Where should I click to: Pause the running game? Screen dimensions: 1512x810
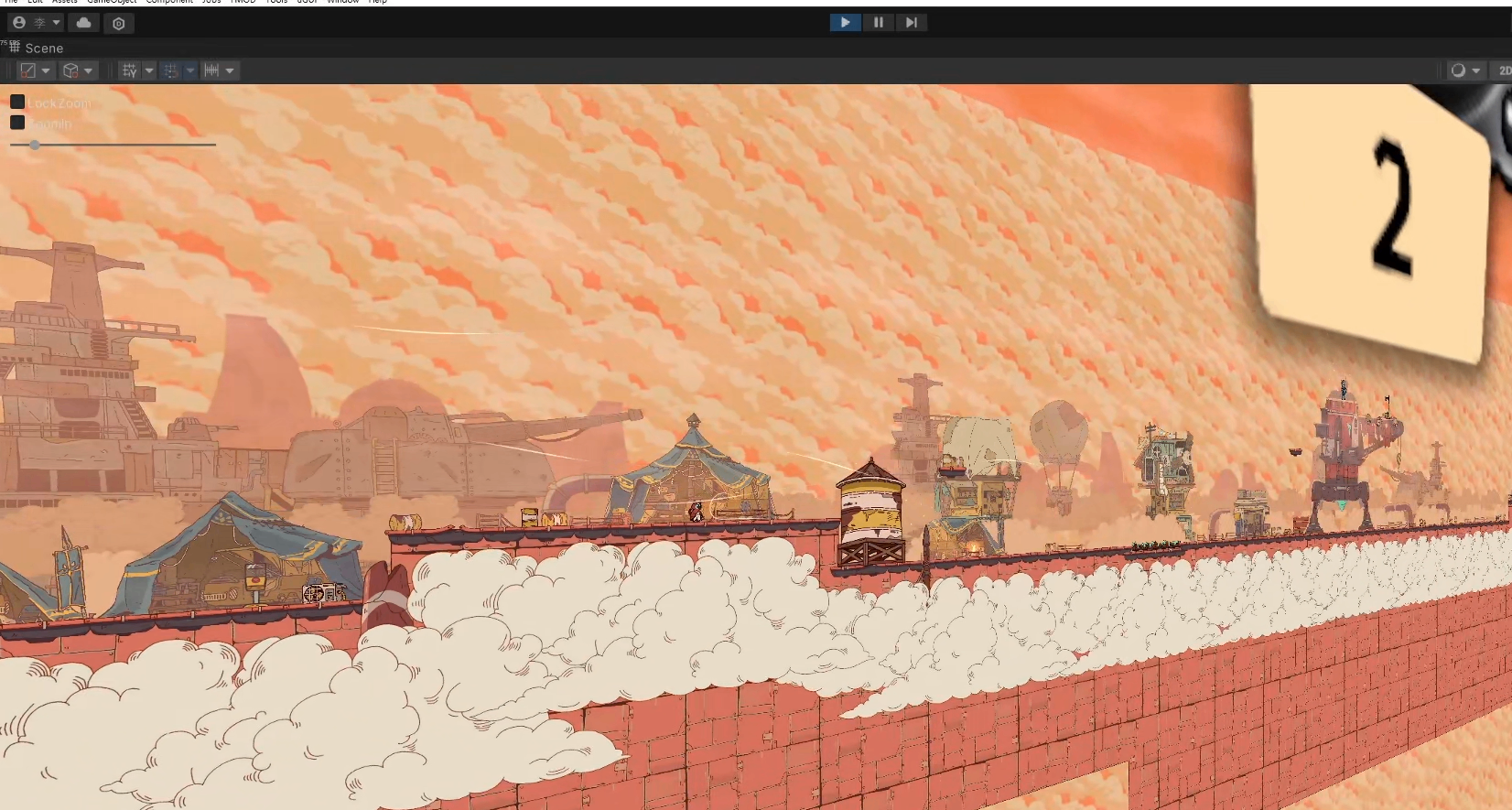coord(879,23)
